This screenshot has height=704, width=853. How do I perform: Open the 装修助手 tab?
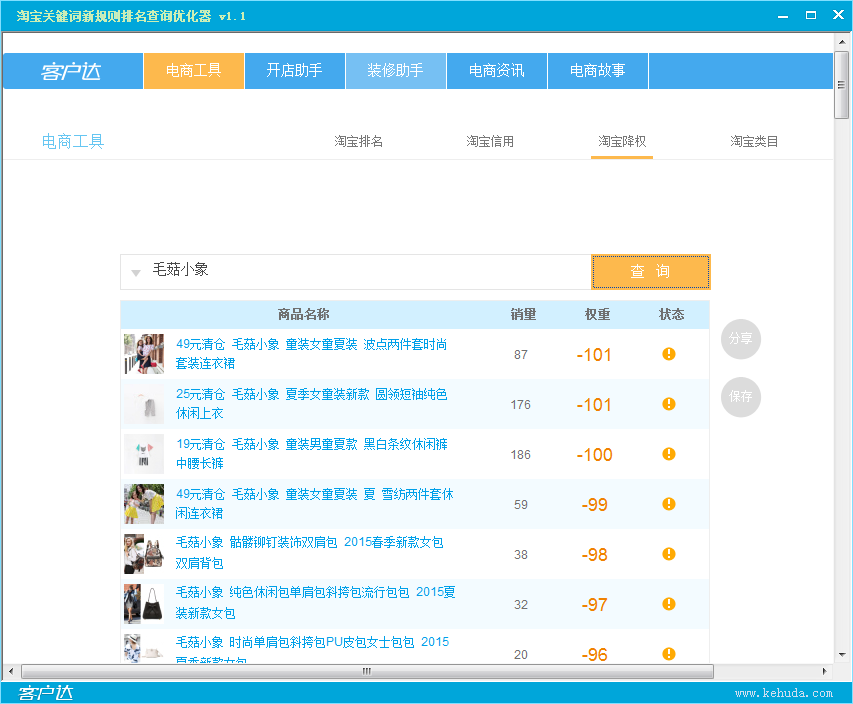(396, 71)
